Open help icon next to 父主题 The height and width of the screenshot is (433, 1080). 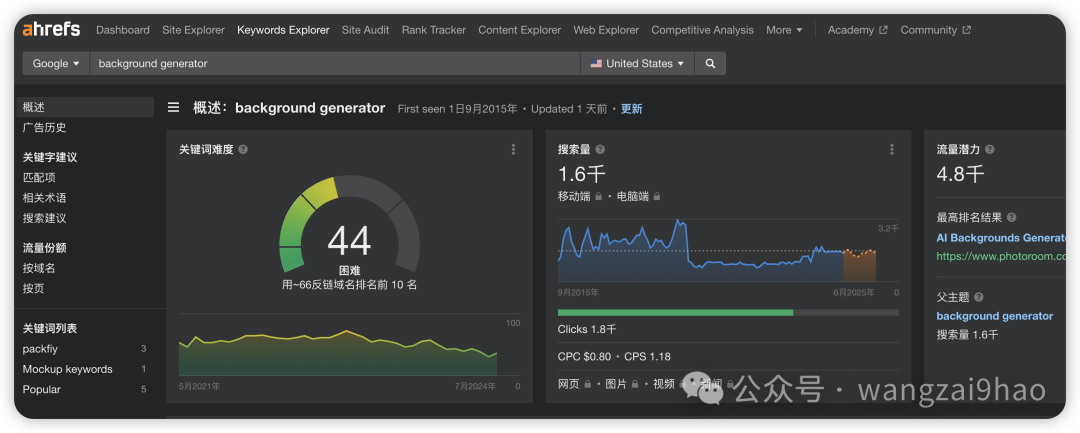point(979,297)
